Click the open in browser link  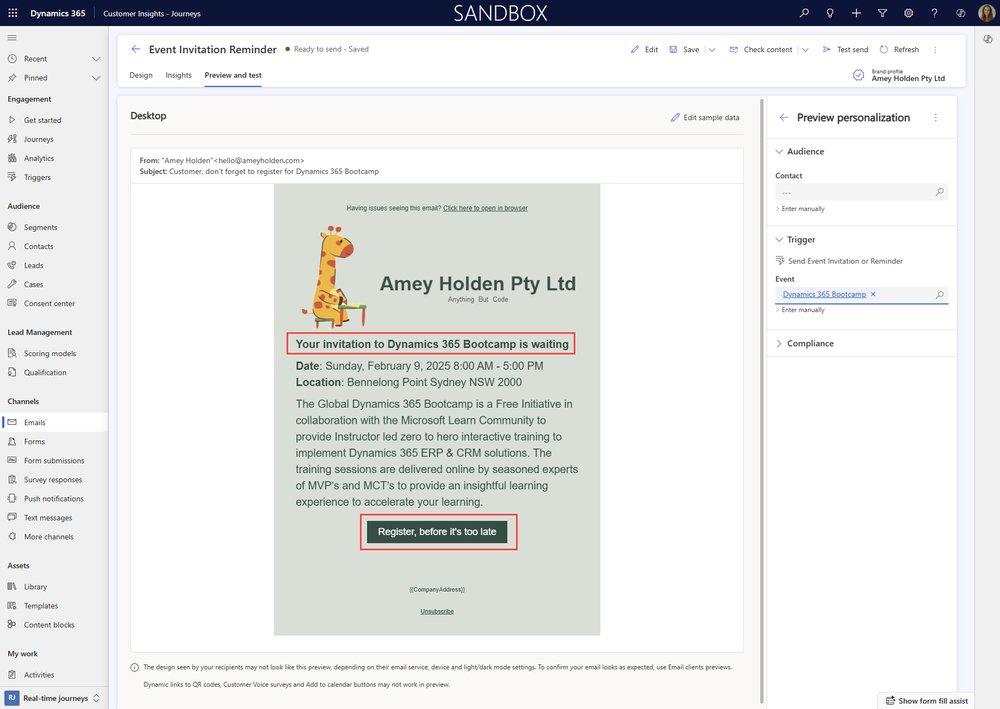coord(485,208)
